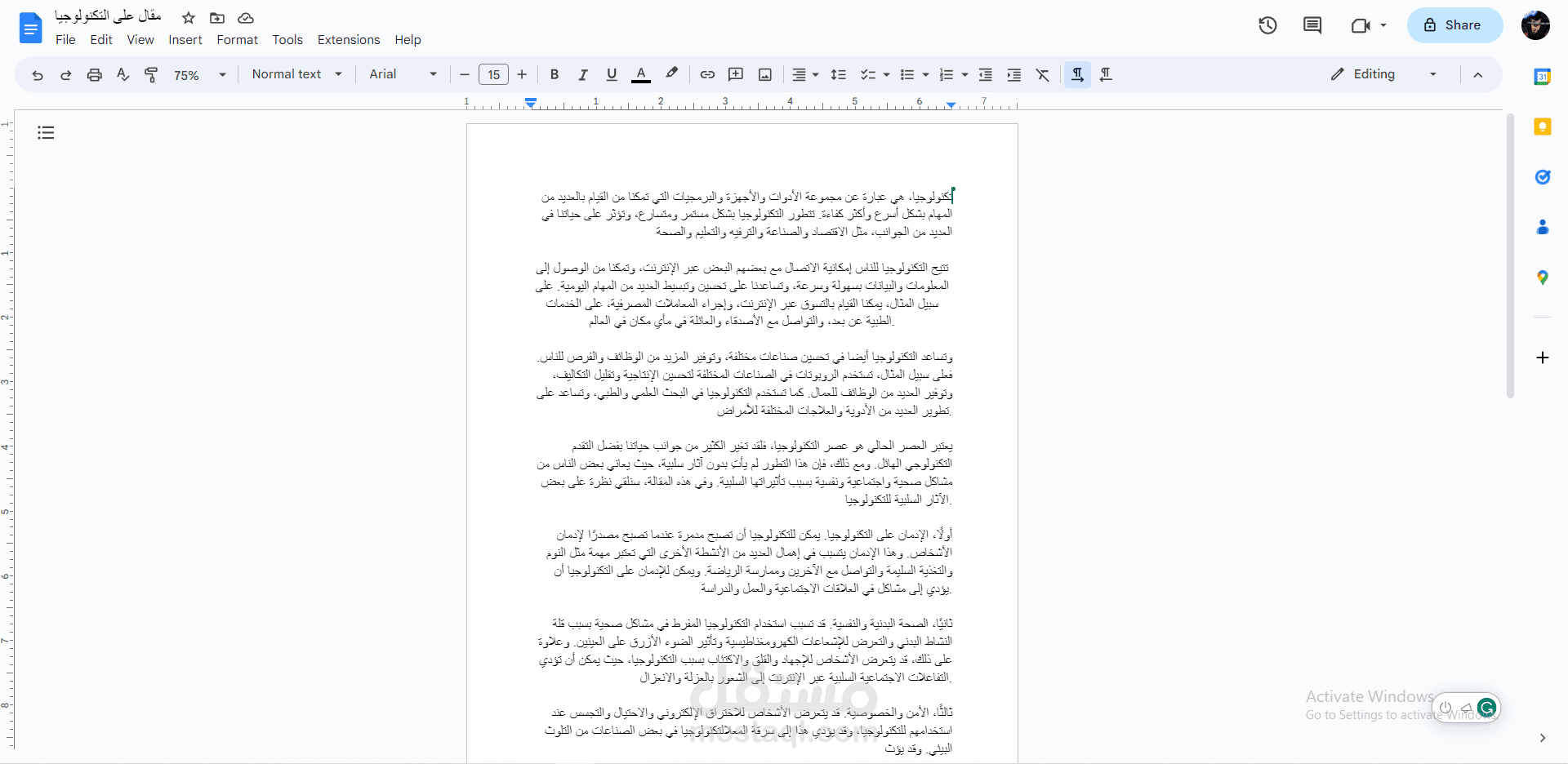Open the Format menu
This screenshot has height=764, width=1568.
(237, 40)
